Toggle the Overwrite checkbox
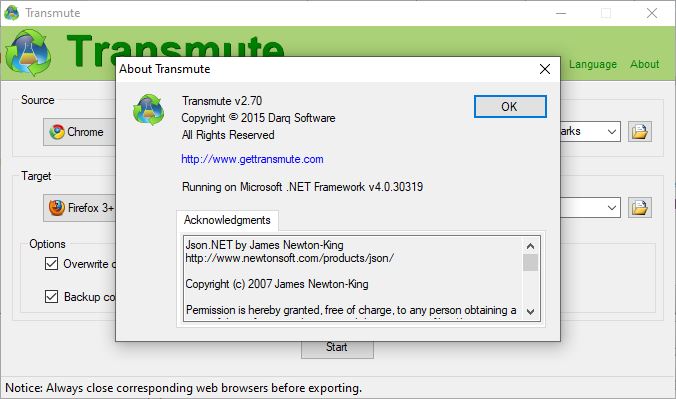 pos(51,264)
